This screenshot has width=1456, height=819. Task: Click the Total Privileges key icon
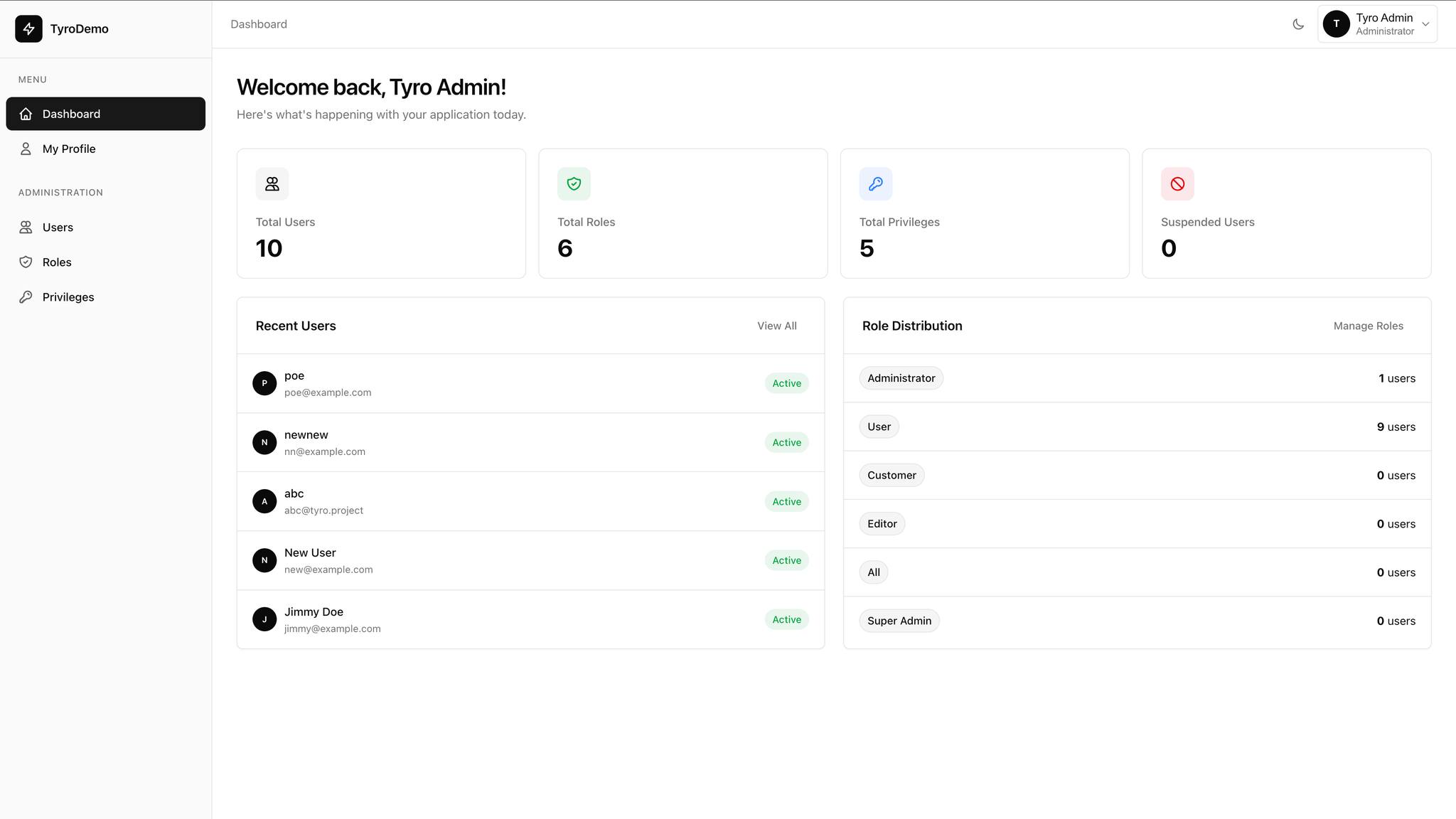(876, 184)
